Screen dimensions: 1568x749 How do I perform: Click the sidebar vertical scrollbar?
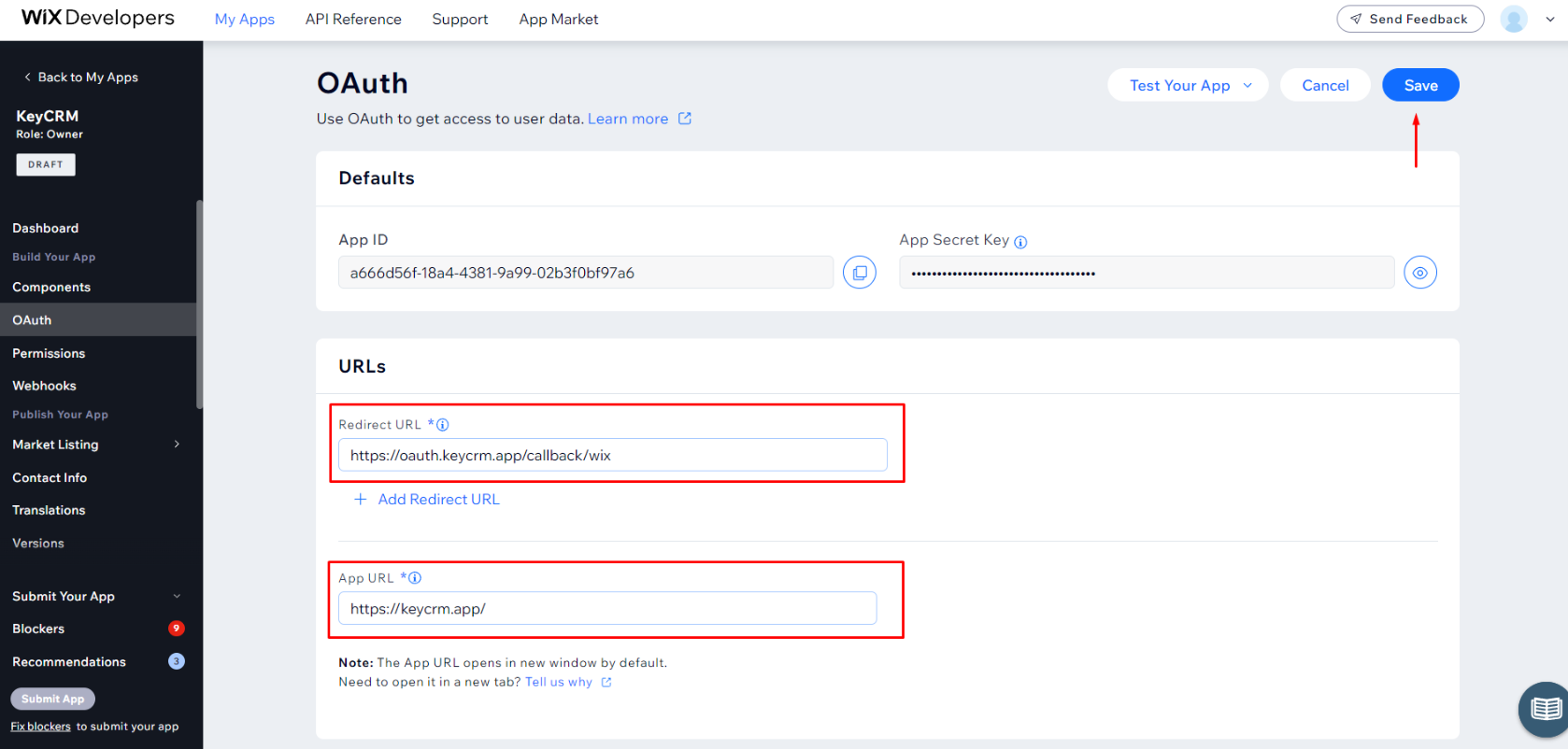point(199,304)
